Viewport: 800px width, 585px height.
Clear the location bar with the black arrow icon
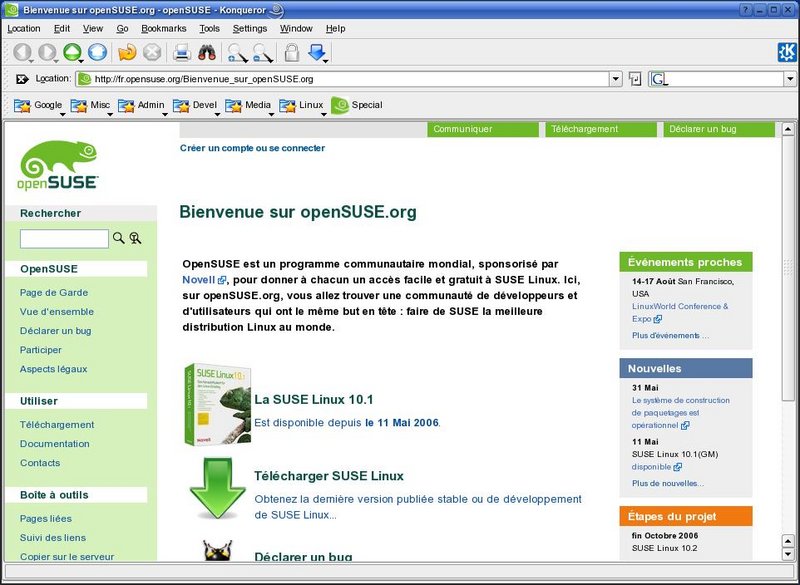tap(22, 79)
